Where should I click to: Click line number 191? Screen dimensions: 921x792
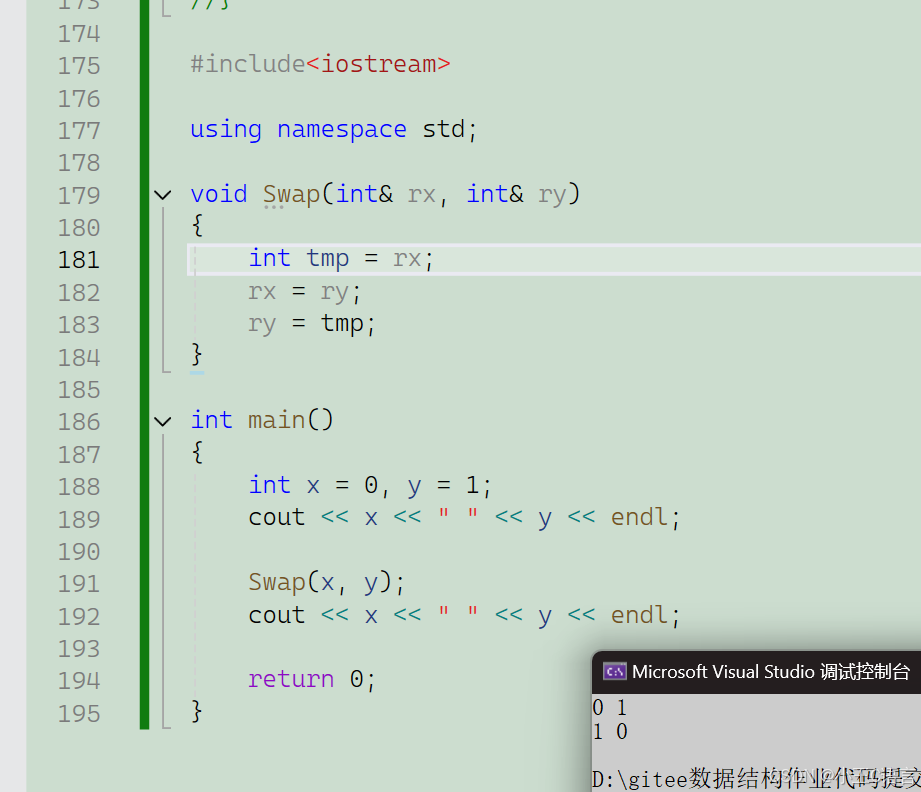[79, 584]
